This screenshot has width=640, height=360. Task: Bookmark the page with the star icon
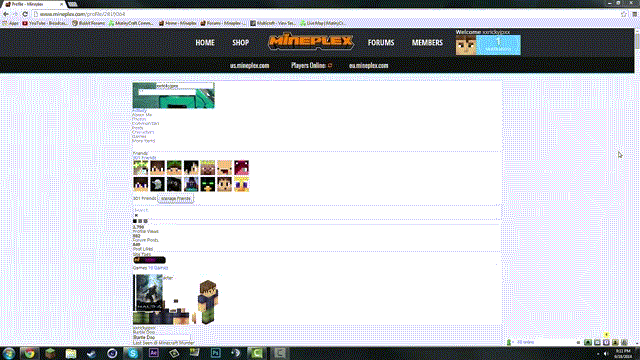(x=624, y=14)
